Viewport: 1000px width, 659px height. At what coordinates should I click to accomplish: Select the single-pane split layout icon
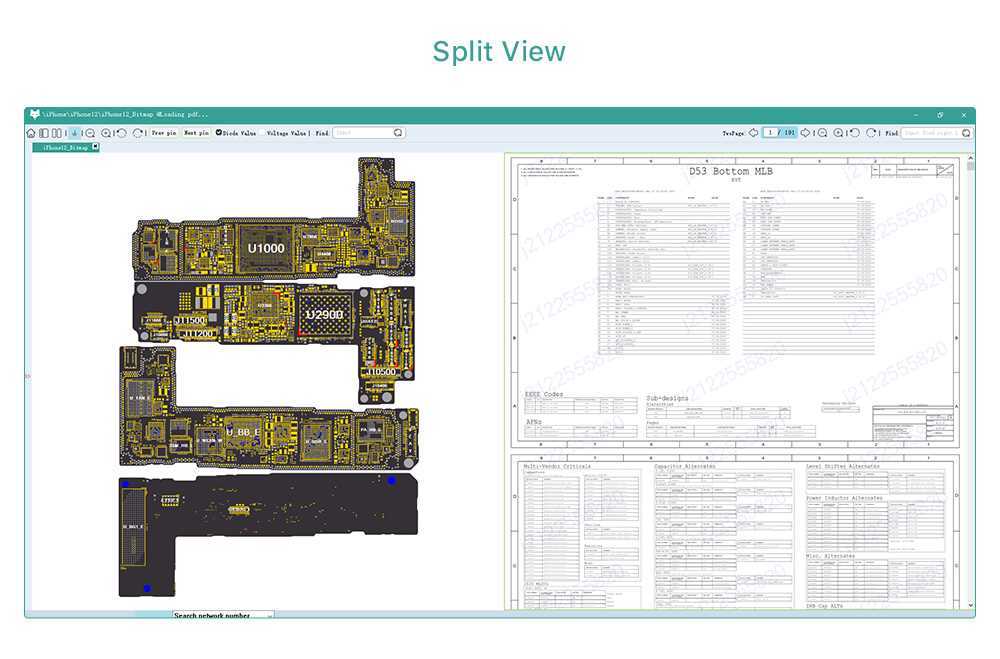[x=44, y=133]
